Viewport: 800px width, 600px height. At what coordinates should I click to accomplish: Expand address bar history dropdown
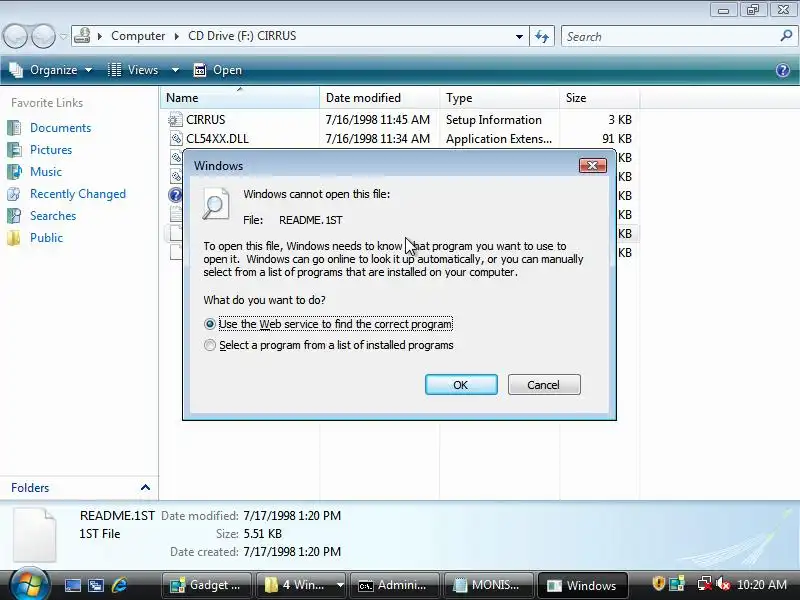tap(519, 36)
